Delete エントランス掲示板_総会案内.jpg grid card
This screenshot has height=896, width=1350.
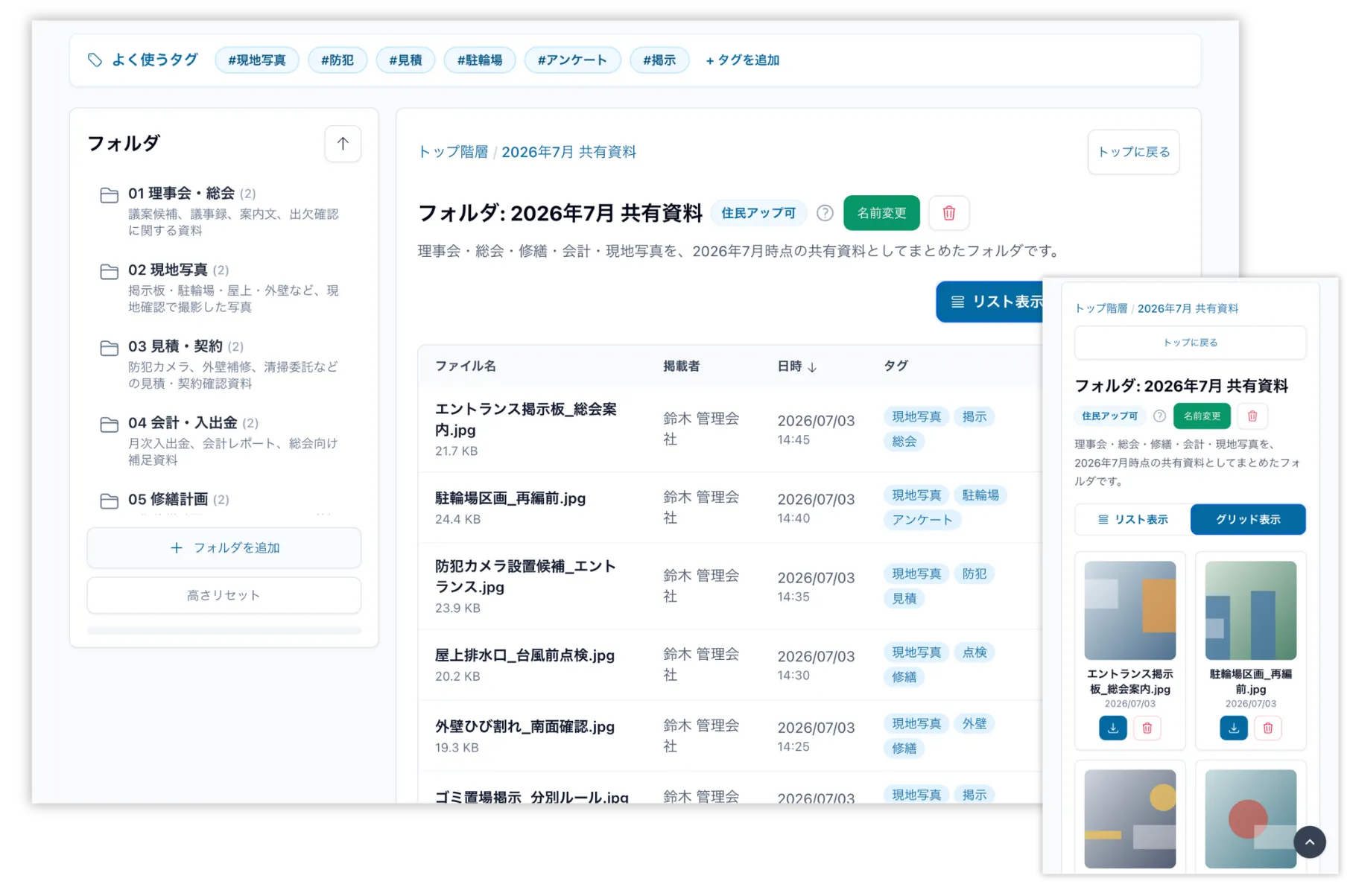click(x=1147, y=728)
